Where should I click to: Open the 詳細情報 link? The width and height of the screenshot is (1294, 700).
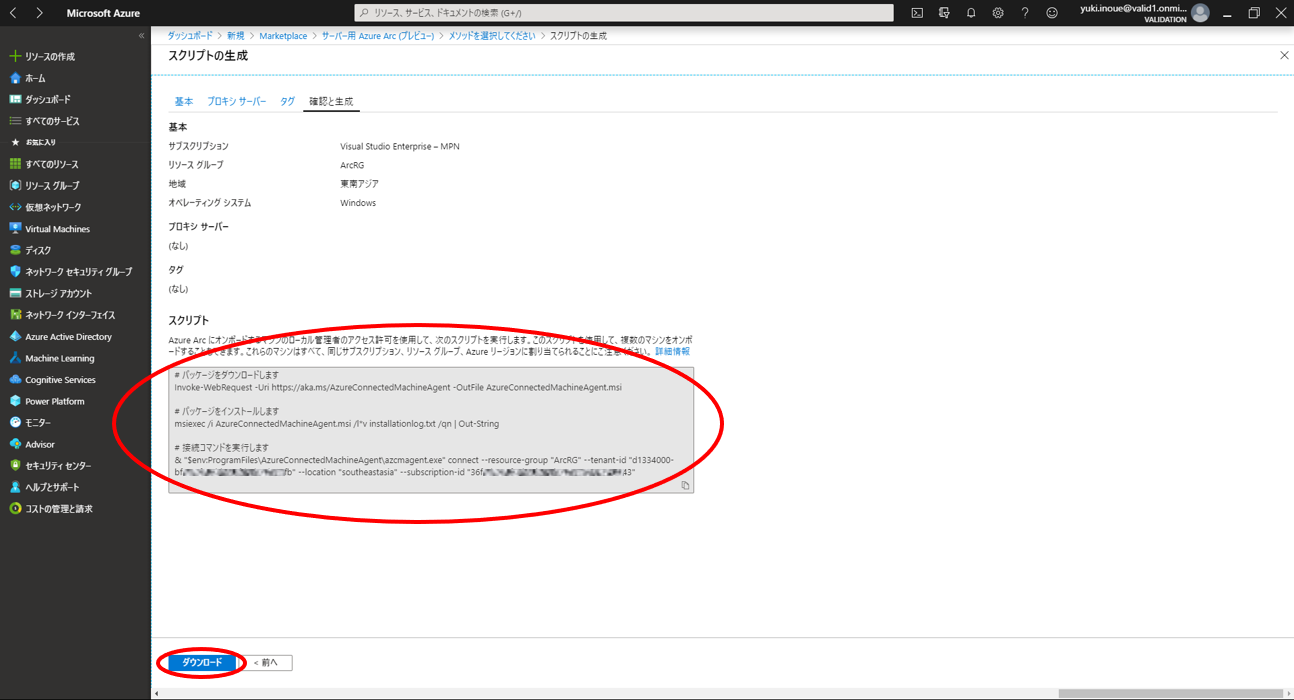tap(672, 352)
